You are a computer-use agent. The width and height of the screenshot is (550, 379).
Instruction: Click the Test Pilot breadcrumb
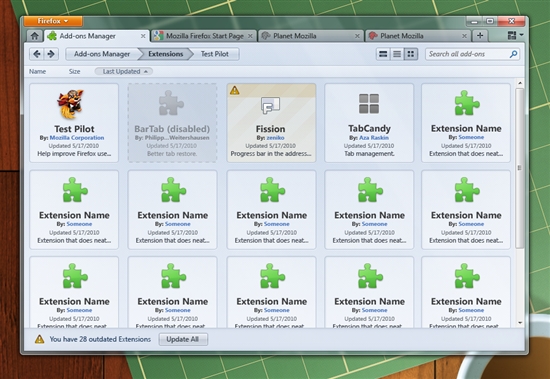[215, 54]
